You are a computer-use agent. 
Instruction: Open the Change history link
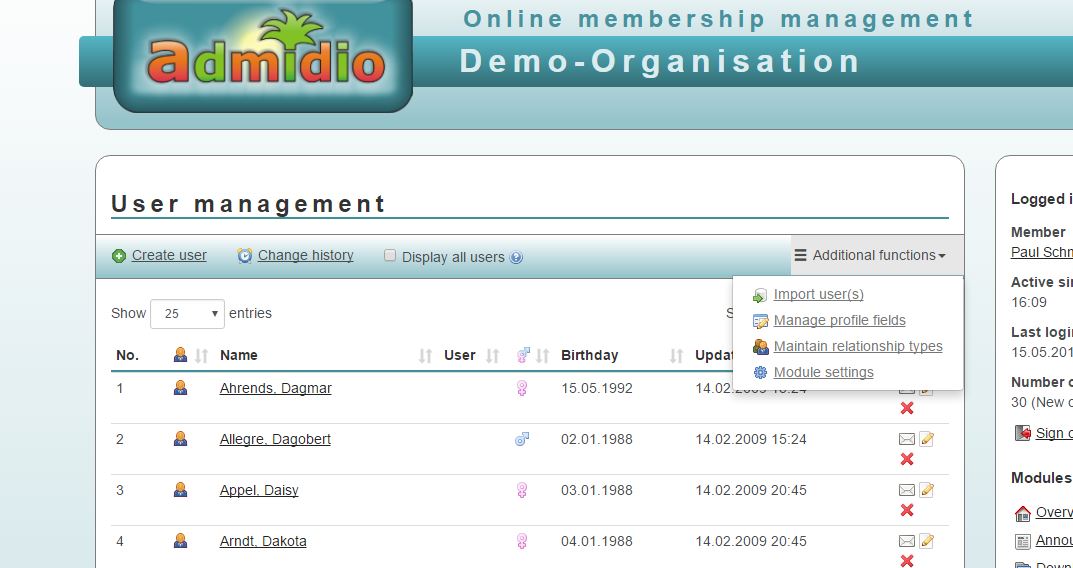(305, 255)
